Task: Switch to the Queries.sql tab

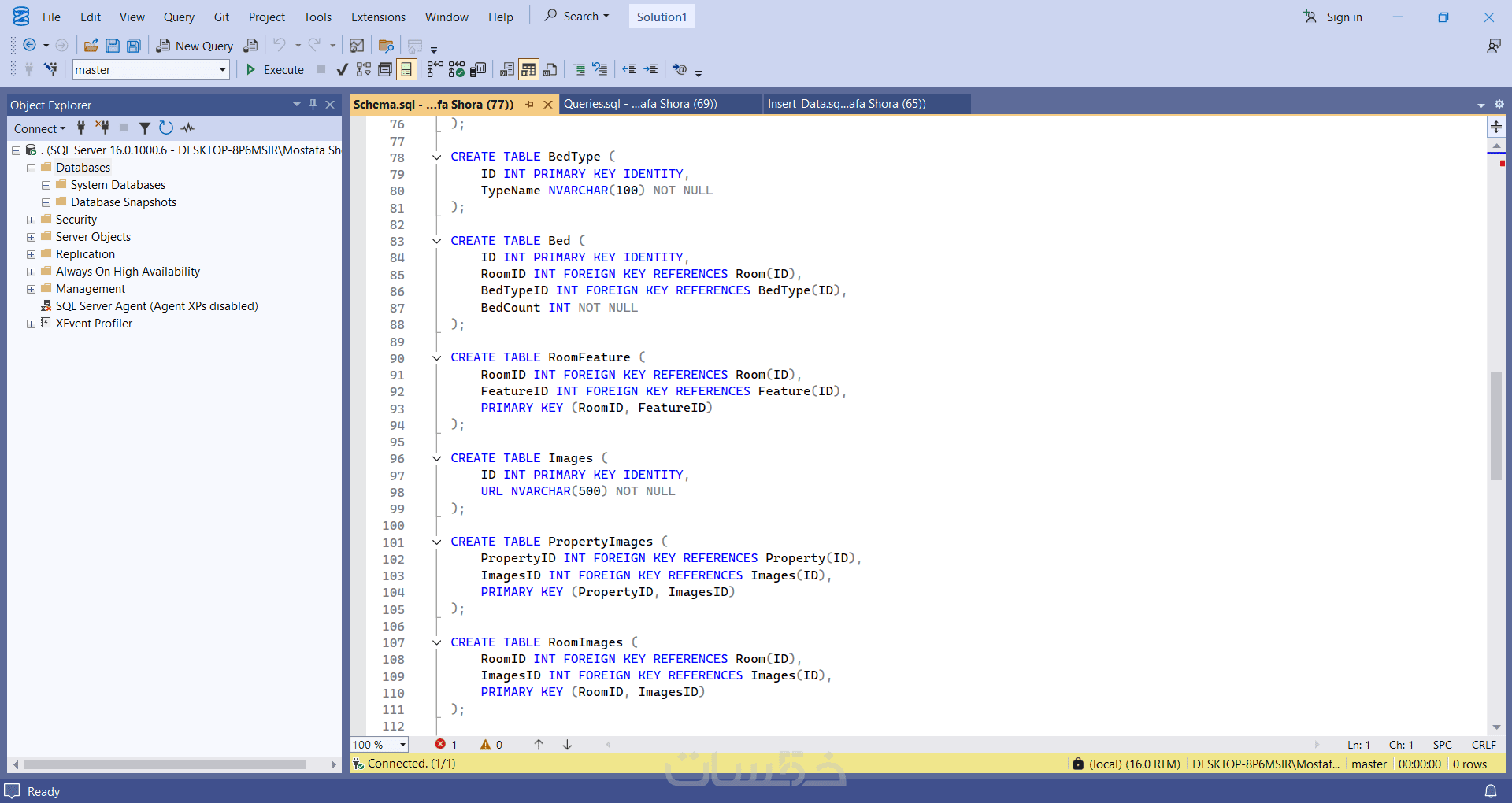Action: point(639,104)
